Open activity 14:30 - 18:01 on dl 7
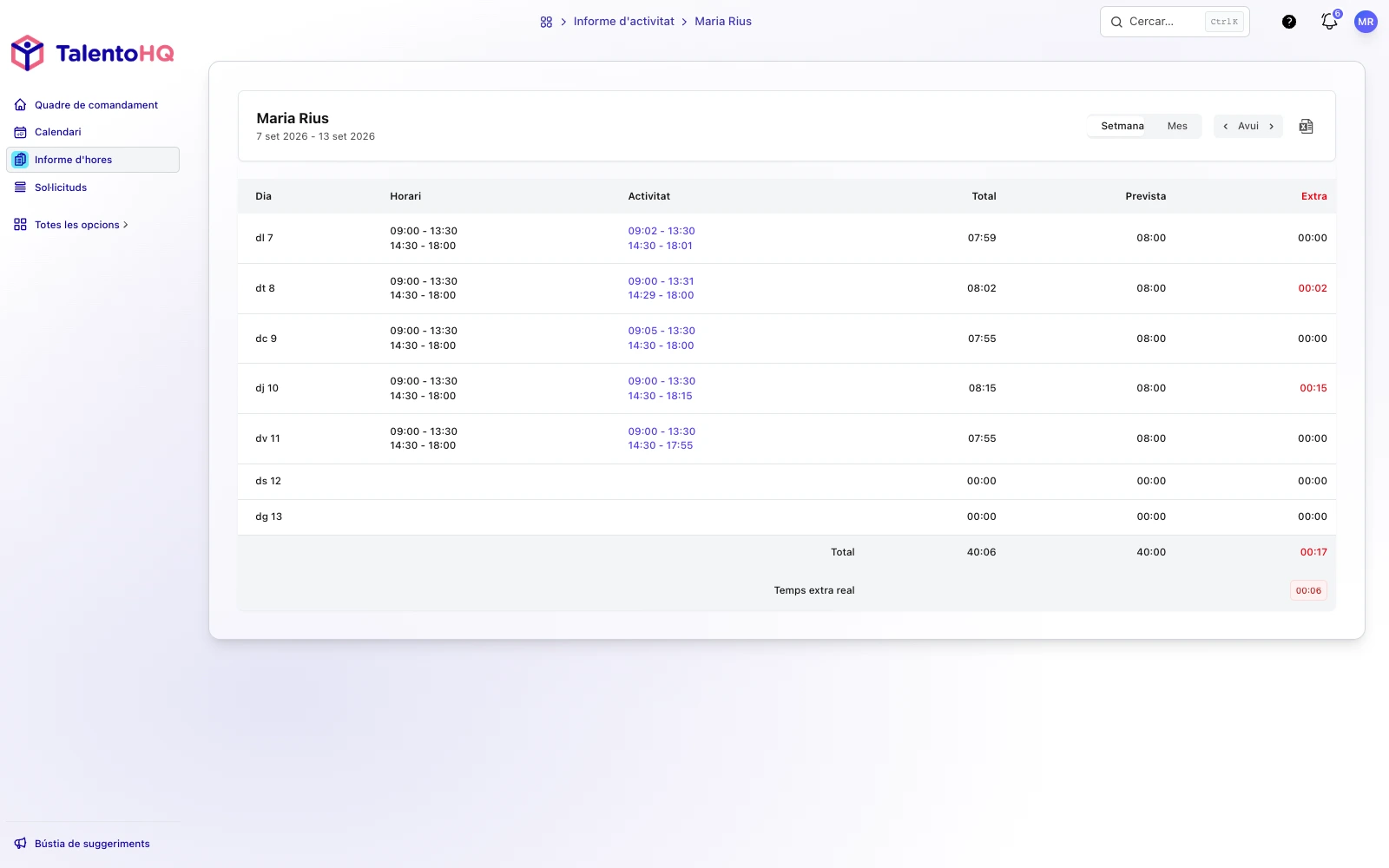1389x868 pixels. pyautogui.click(x=661, y=246)
